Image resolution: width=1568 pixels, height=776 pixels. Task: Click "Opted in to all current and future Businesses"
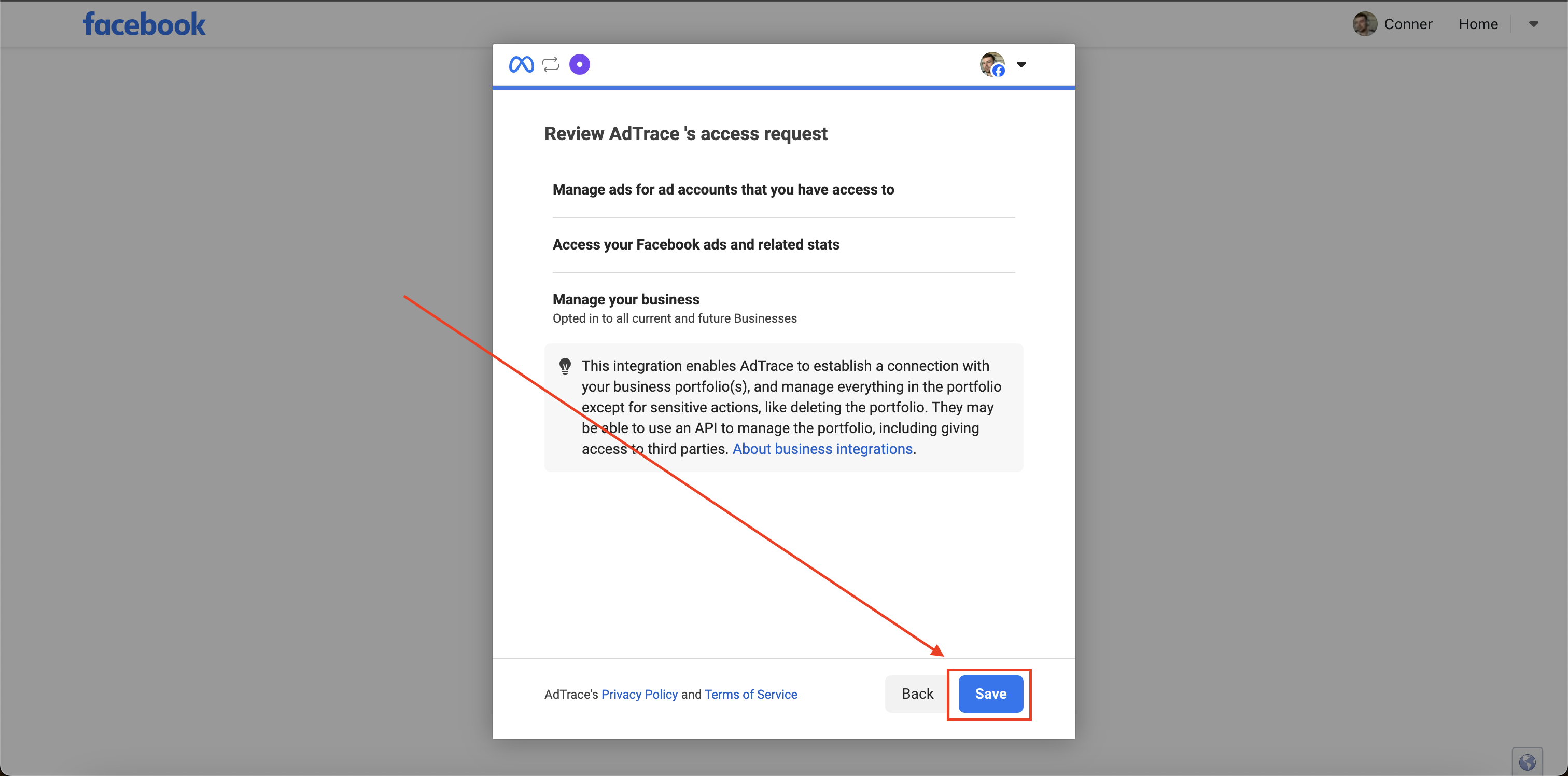coord(675,318)
